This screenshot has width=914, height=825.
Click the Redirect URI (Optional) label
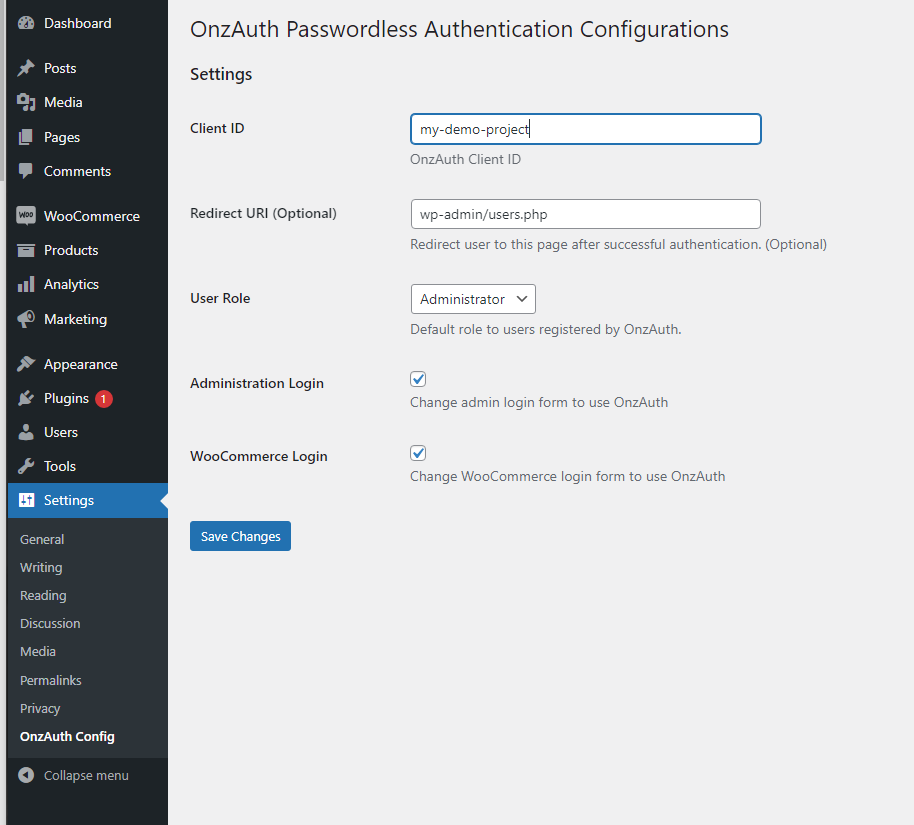pos(263,213)
